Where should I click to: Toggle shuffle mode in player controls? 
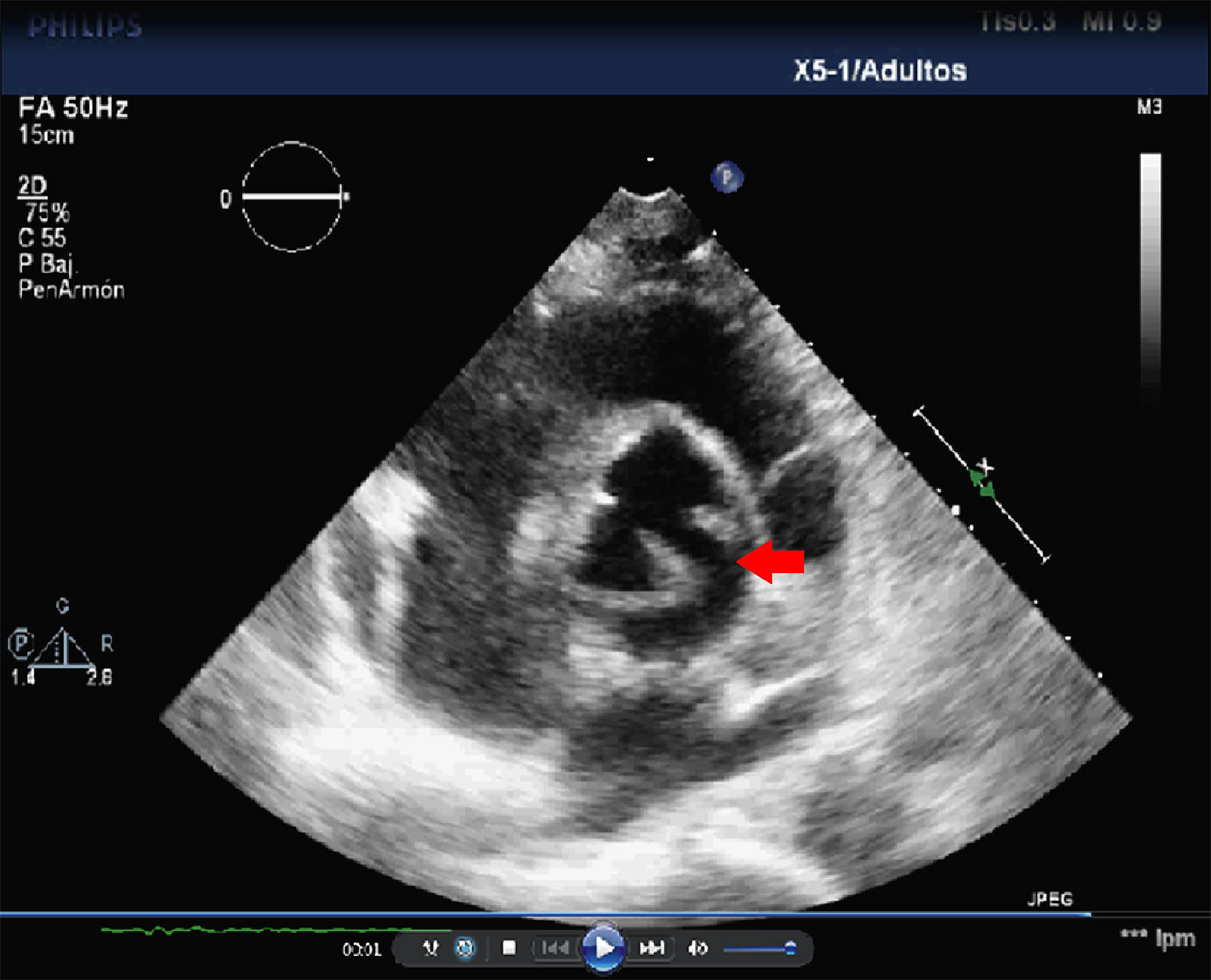(431, 948)
